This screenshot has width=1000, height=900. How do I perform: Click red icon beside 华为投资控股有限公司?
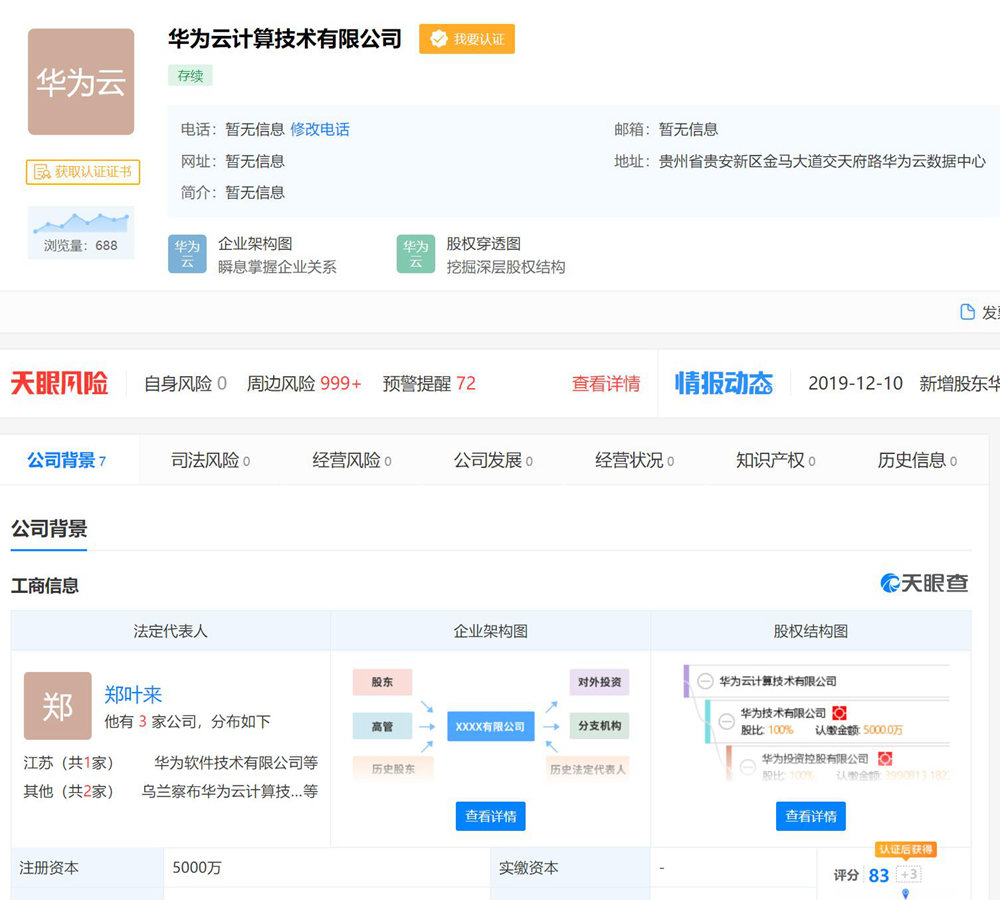point(885,758)
